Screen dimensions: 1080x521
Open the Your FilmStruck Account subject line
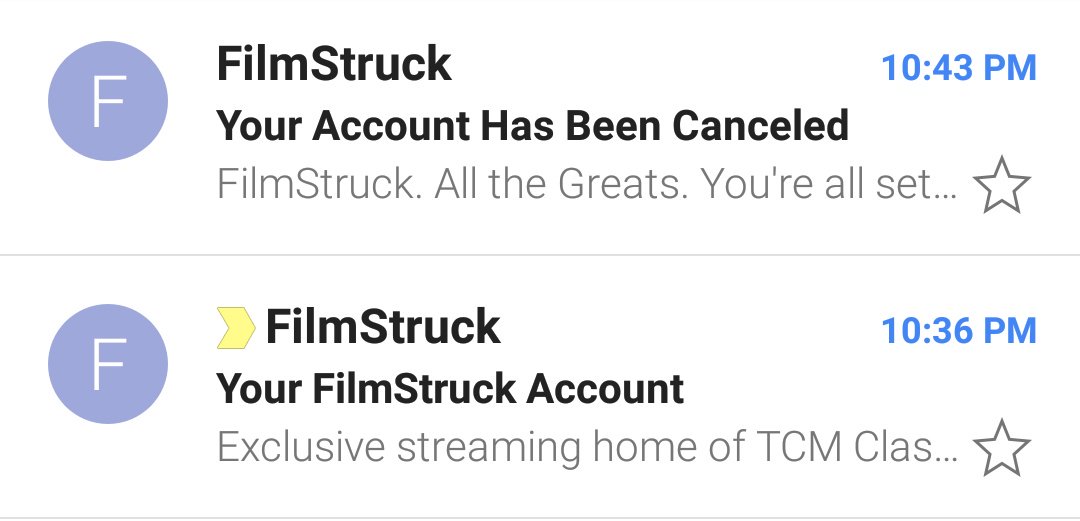(450, 389)
